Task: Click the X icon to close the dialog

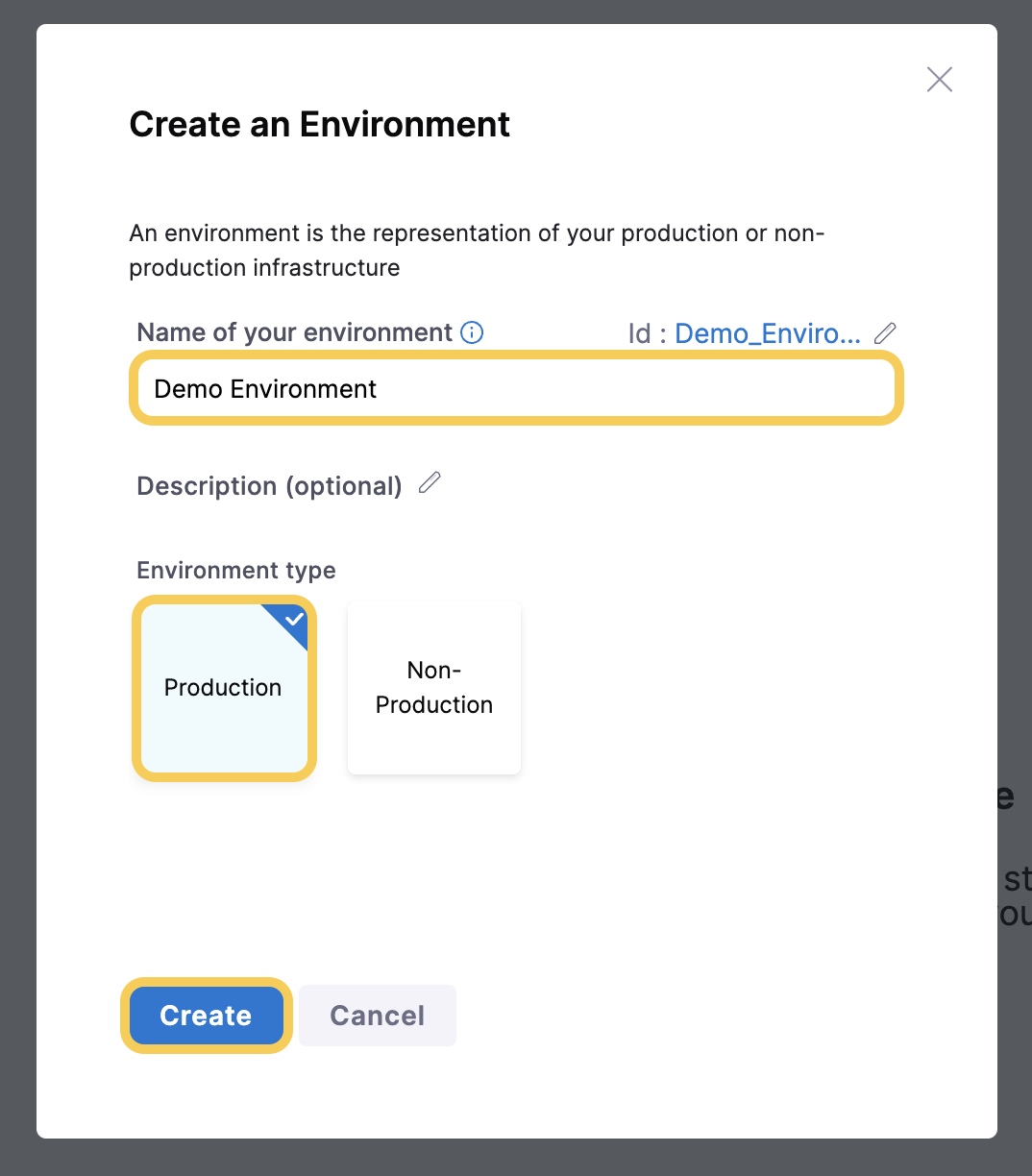Action: click(939, 80)
